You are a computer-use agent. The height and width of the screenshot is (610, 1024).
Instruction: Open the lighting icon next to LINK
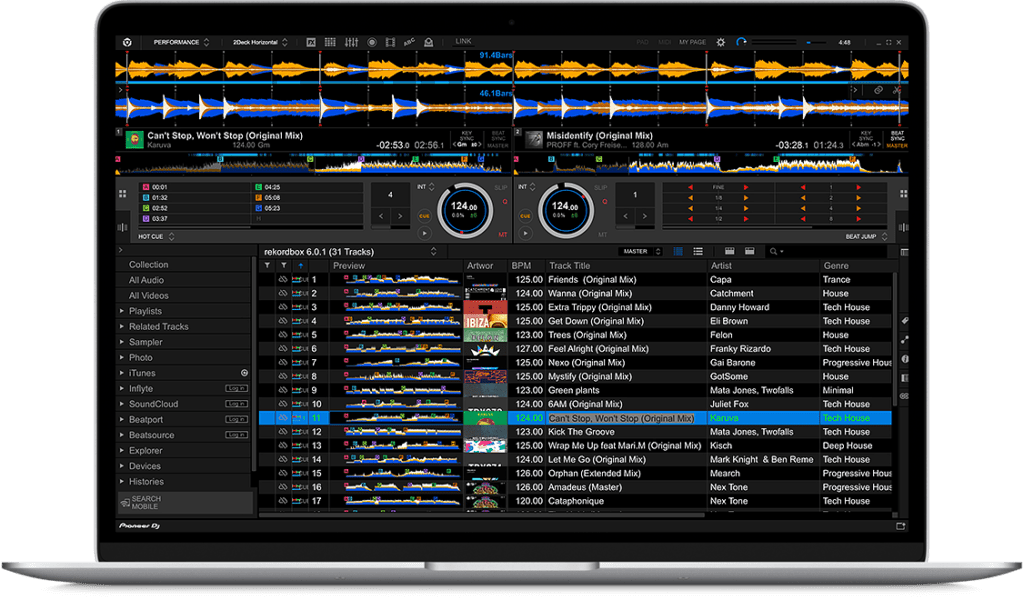click(x=428, y=42)
